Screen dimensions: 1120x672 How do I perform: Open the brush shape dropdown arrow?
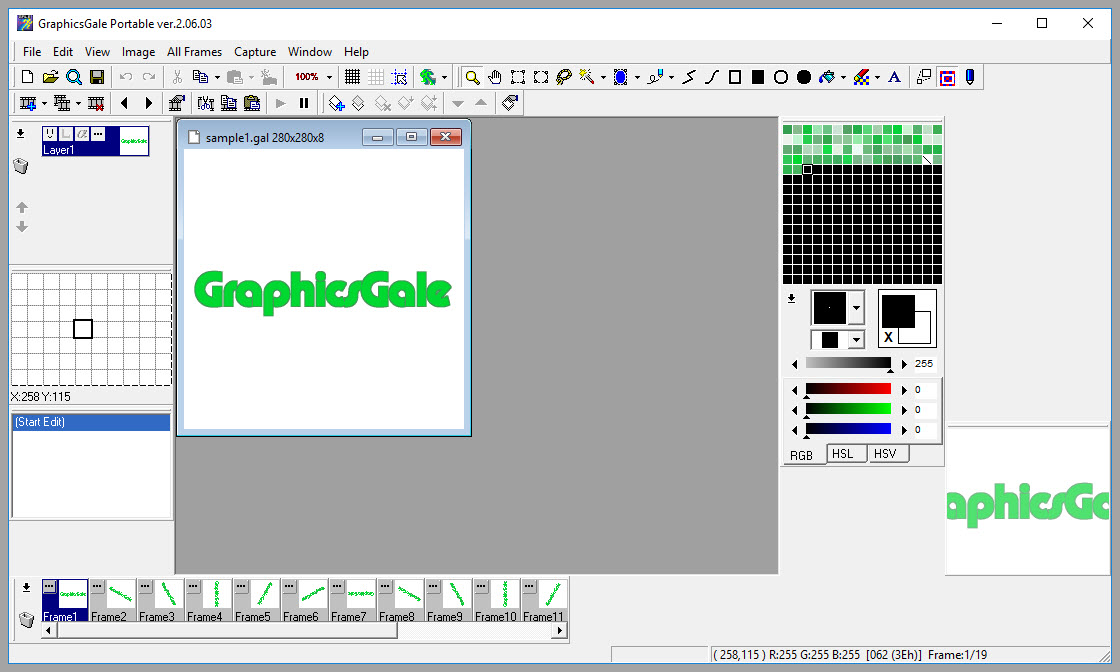856,309
